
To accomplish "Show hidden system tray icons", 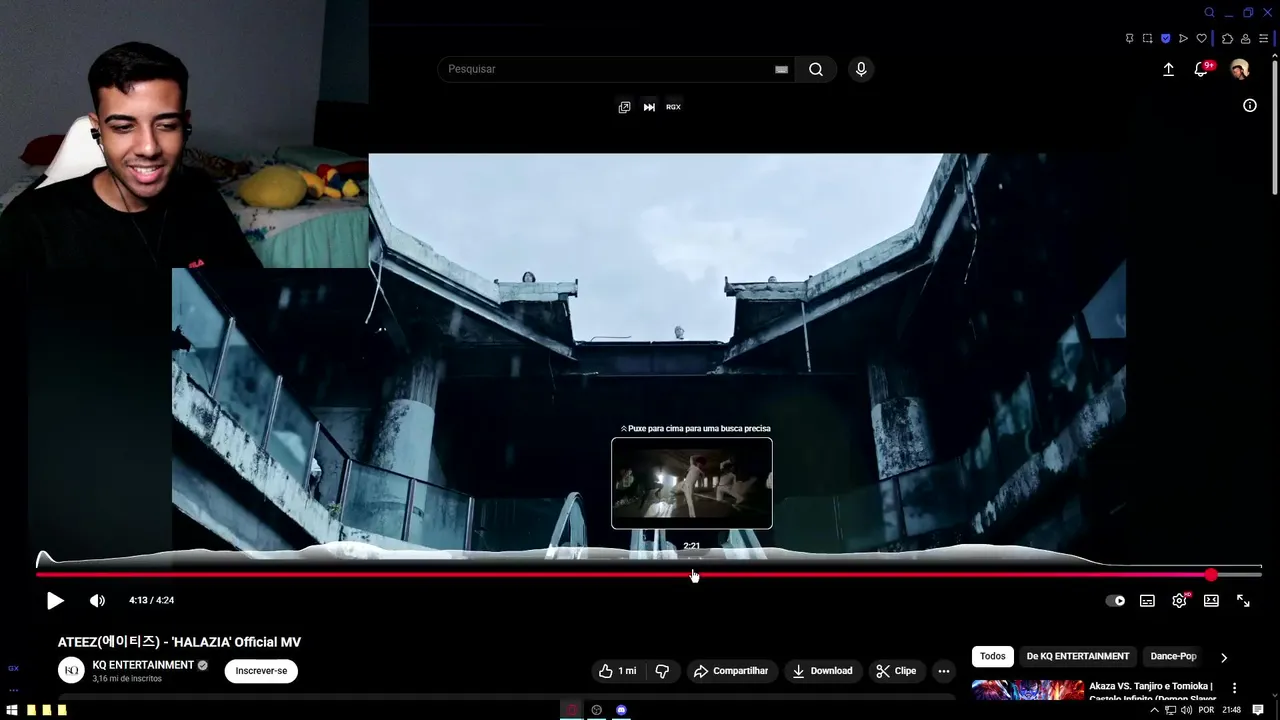I will 1154,710.
